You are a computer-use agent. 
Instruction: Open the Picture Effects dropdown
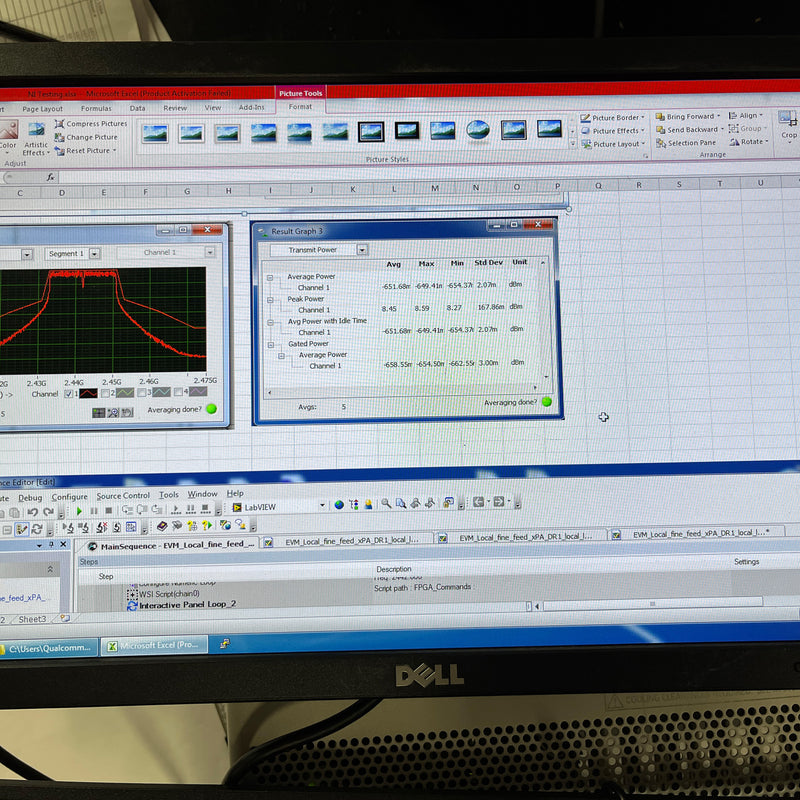[x=612, y=131]
